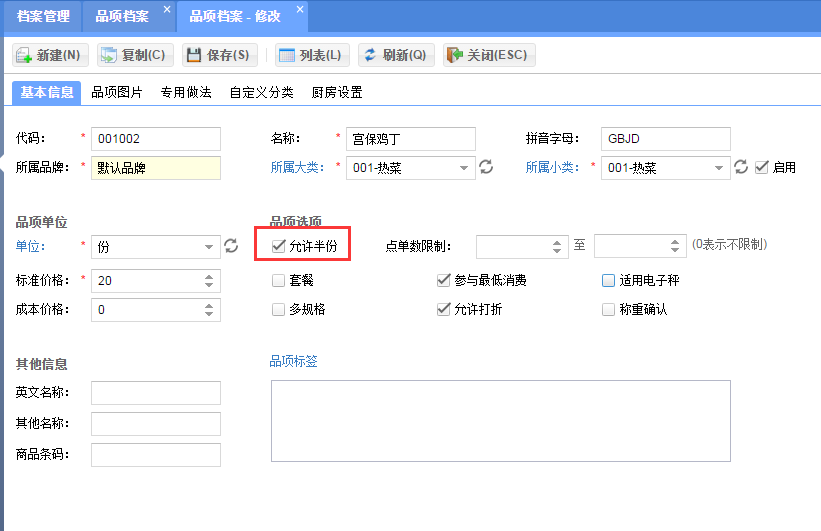Screen dimensions: 821x531
Task: Click the 品项标签 tag text area
Action: pos(501,421)
